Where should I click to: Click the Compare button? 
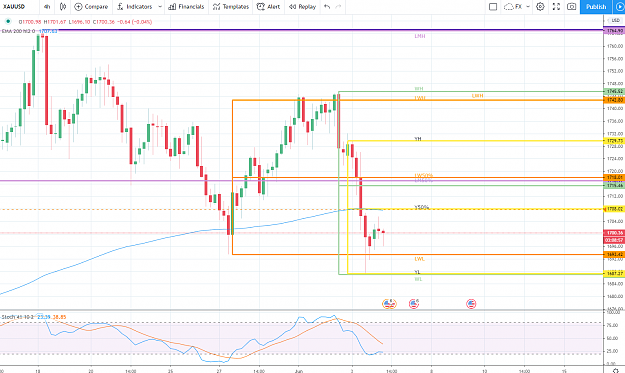click(91, 6)
